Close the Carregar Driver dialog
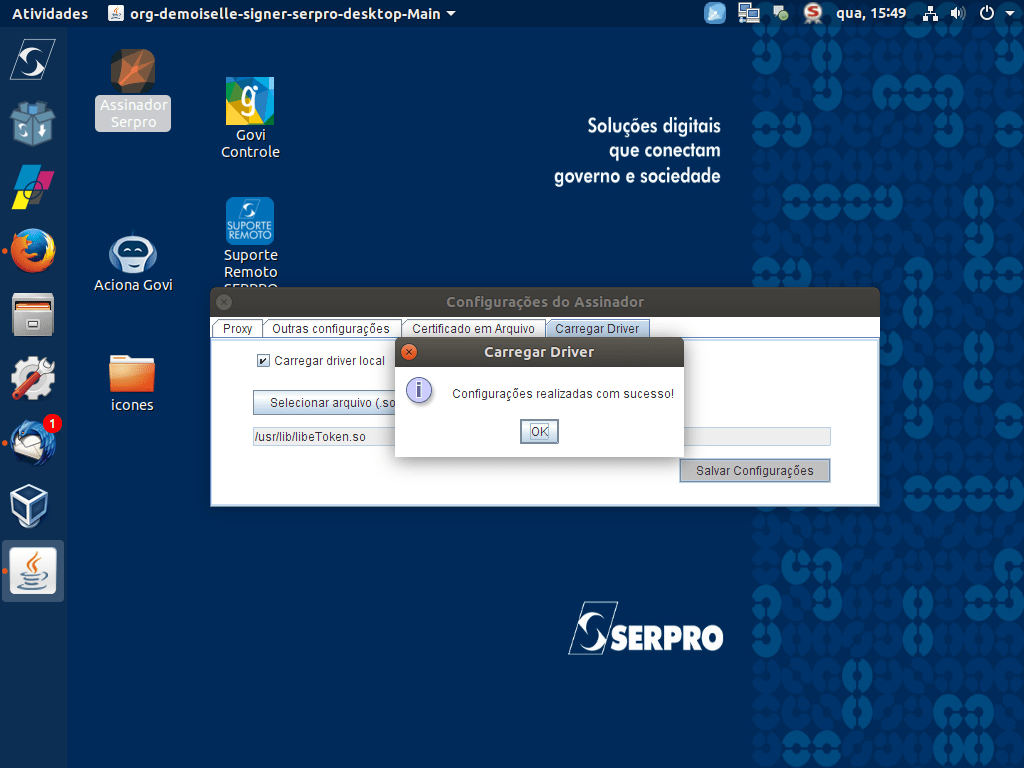The width and height of the screenshot is (1024, 768). pos(409,352)
